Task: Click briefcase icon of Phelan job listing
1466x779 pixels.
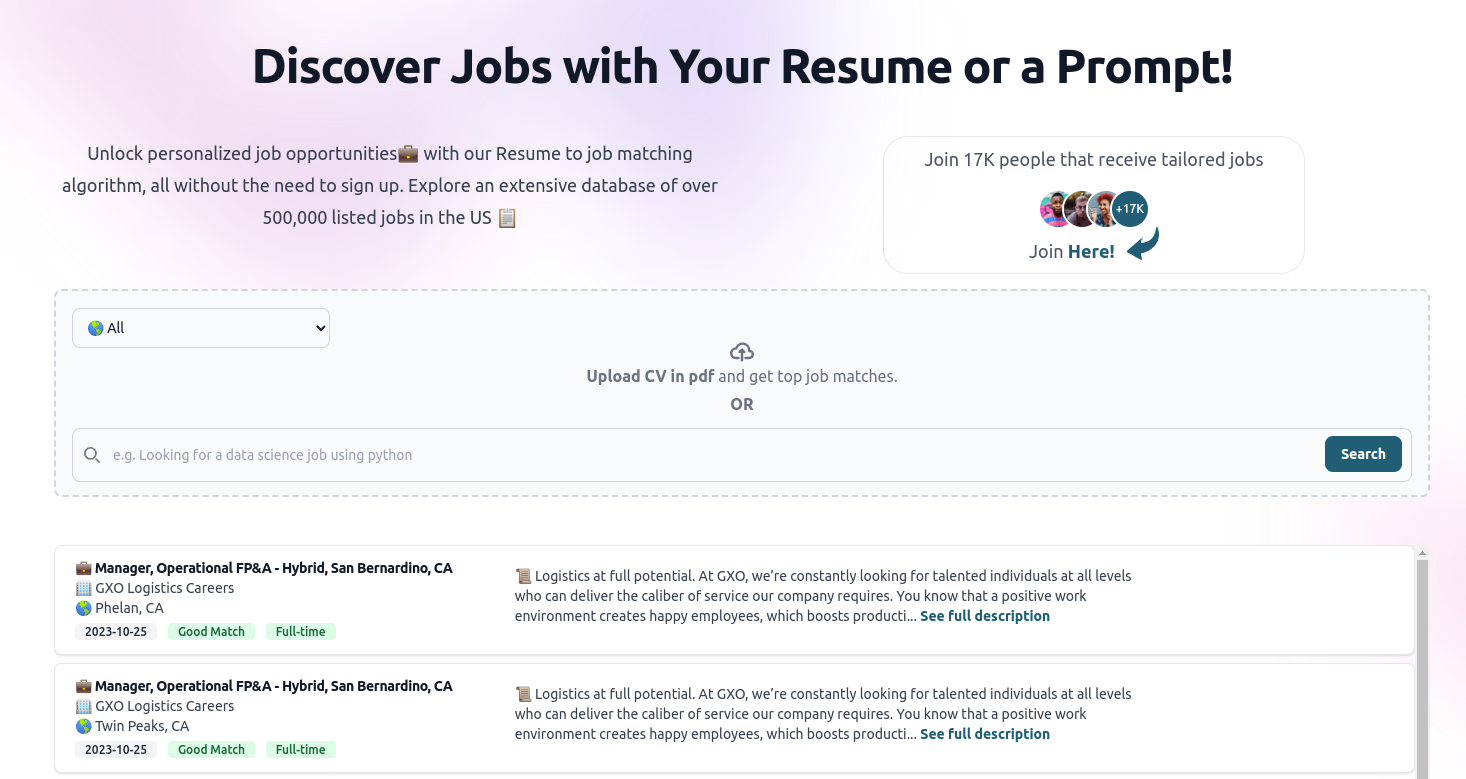Action: [x=83, y=568]
